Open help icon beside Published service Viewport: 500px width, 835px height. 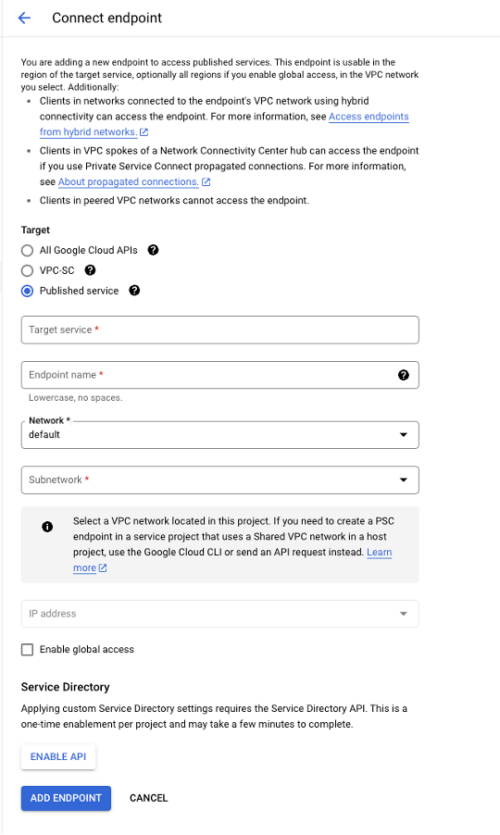(x=135, y=290)
